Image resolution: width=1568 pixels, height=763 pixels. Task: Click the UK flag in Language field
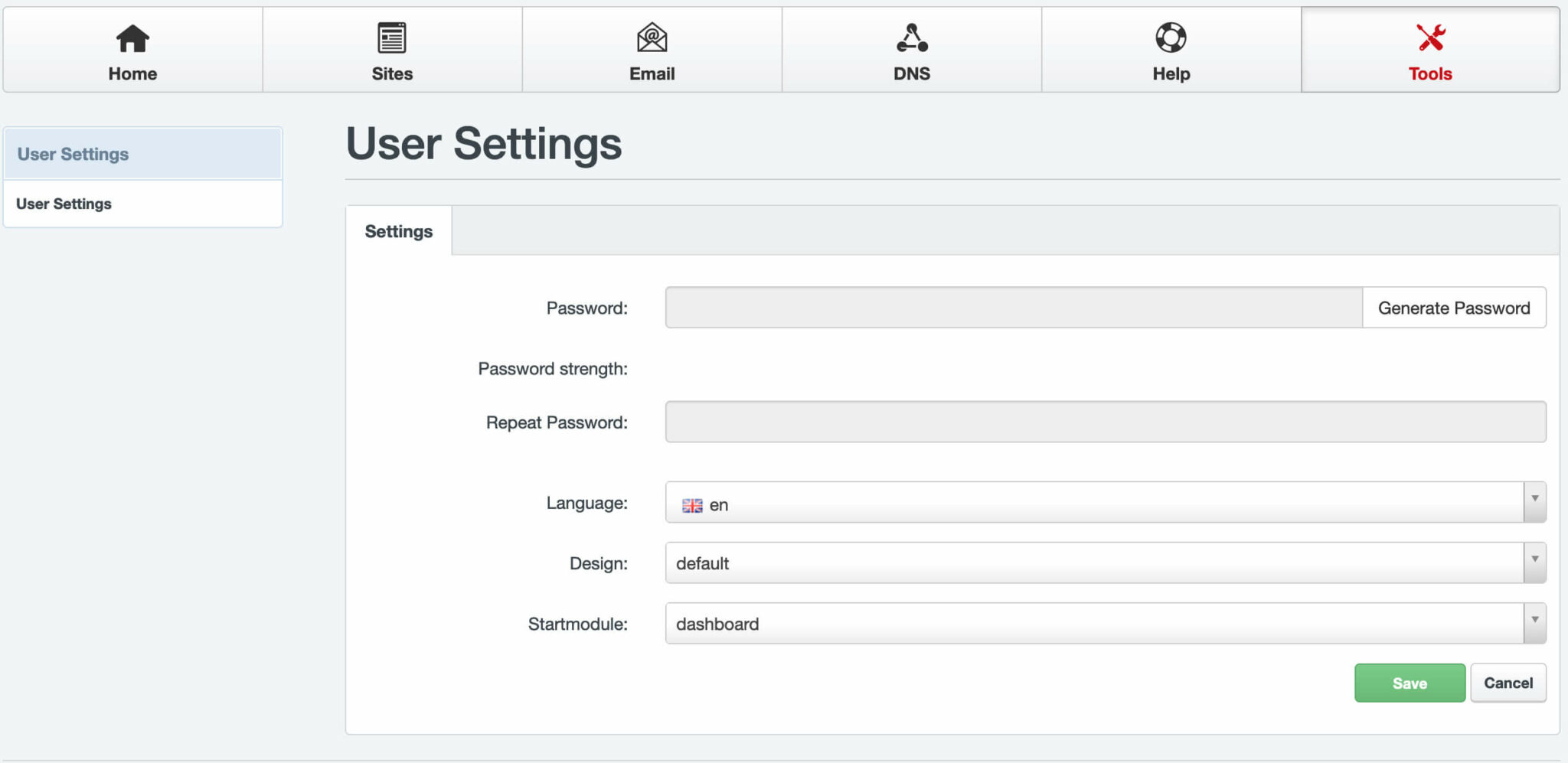692,506
